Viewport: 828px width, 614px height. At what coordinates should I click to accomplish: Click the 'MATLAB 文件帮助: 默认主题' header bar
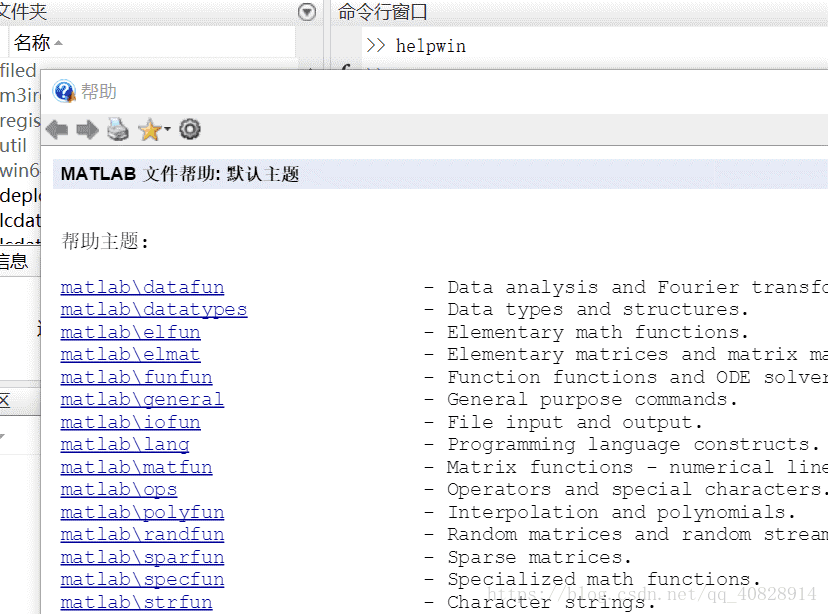(x=440, y=174)
